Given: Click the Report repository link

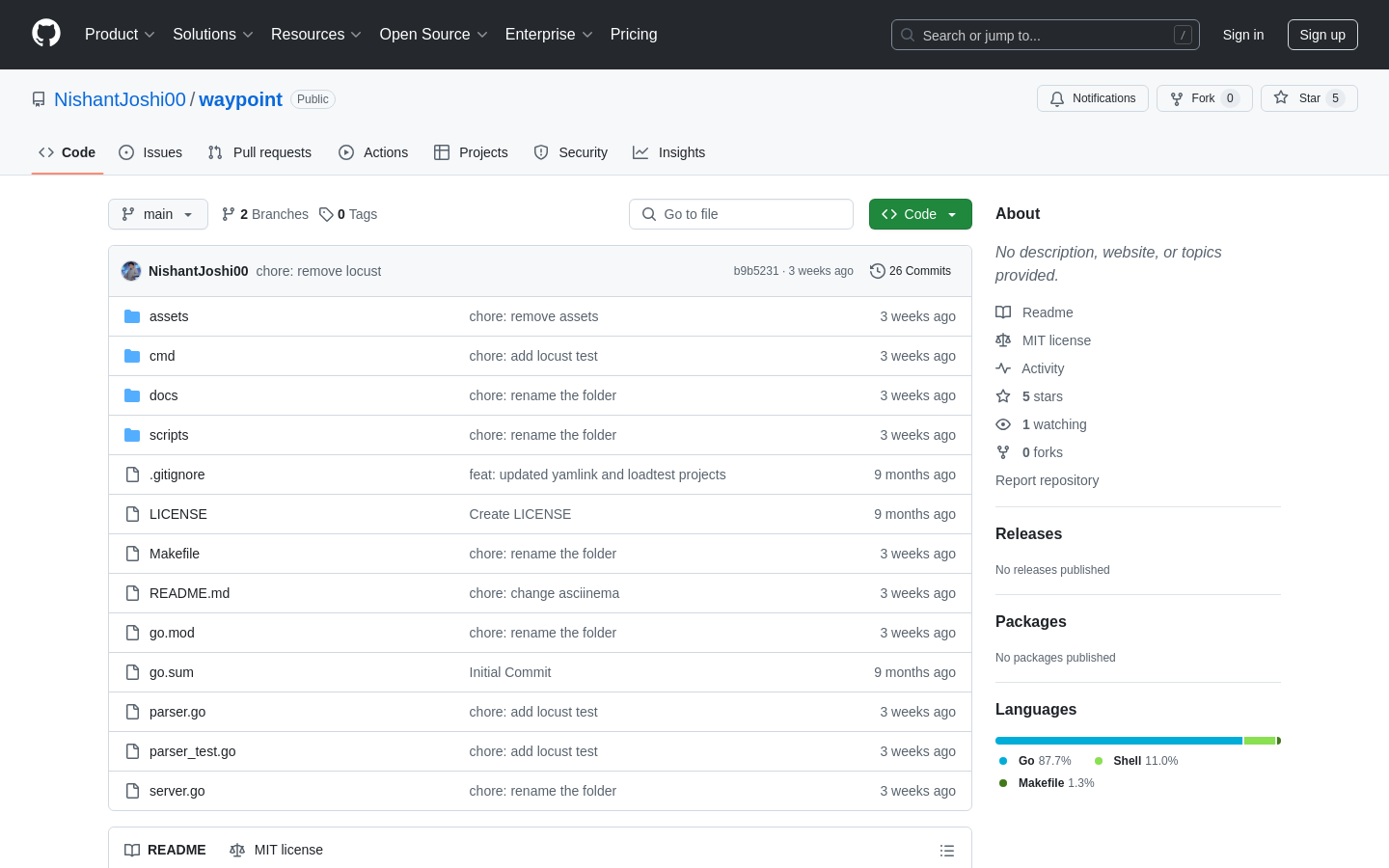Looking at the screenshot, I should click(1047, 480).
